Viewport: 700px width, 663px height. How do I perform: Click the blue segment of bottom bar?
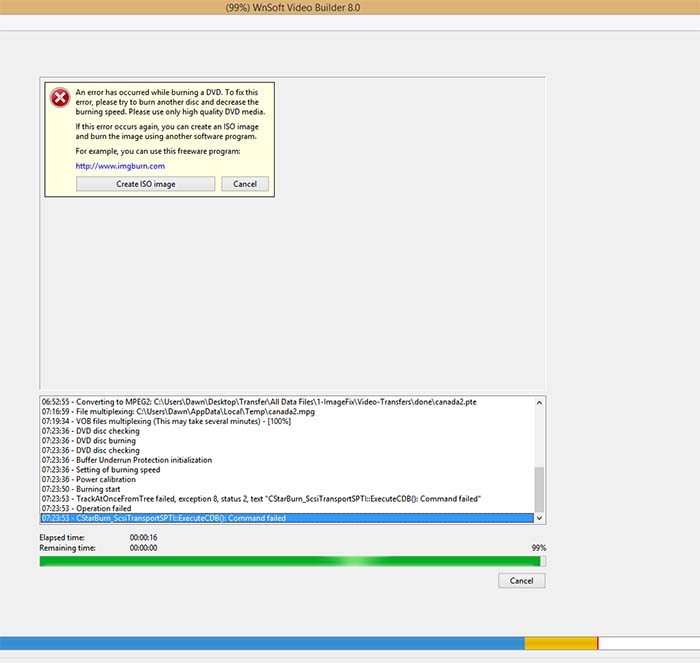(262, 643)
